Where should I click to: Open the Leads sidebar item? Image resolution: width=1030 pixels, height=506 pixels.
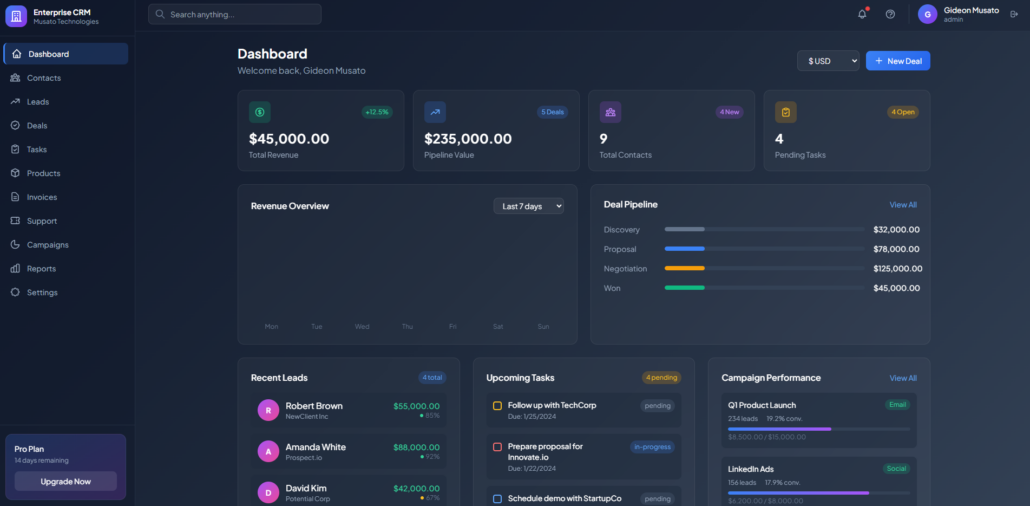[66, 102]
